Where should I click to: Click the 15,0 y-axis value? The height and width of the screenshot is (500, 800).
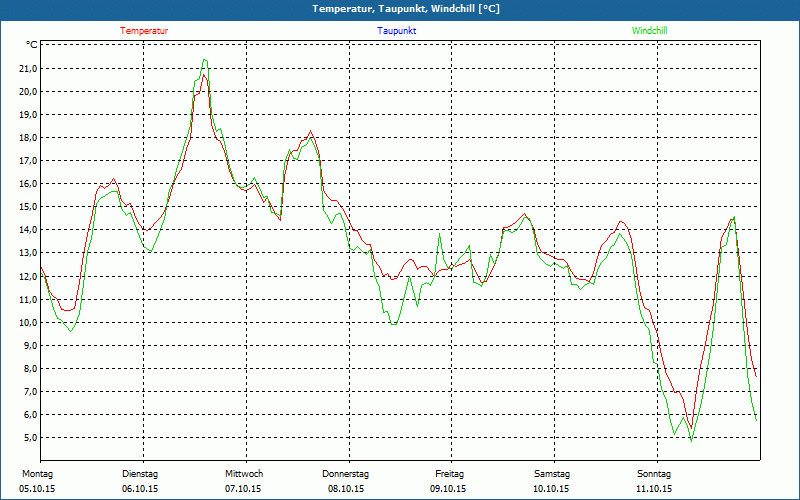(28, 207)
